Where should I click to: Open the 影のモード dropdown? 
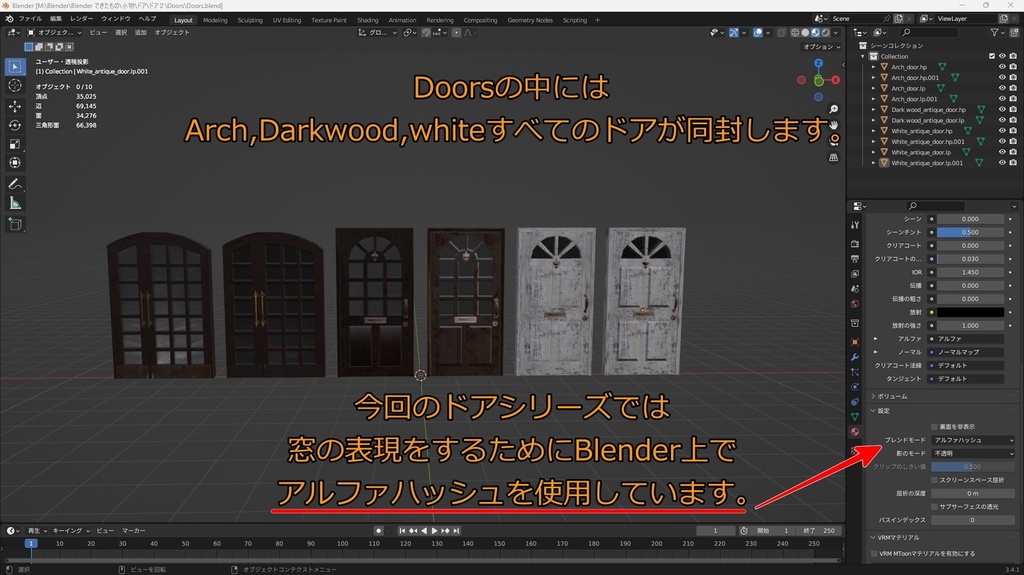973,453
